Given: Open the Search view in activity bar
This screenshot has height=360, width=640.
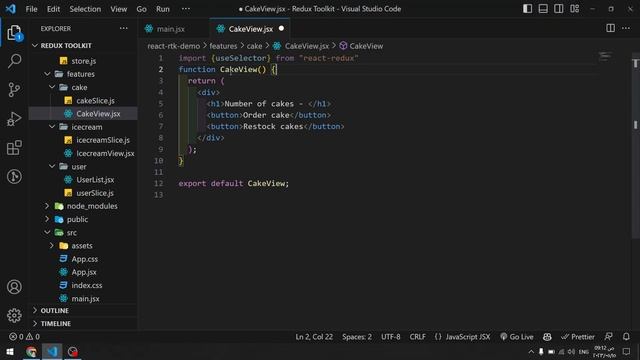Looking at the screenshot, I should coord(14,61).
